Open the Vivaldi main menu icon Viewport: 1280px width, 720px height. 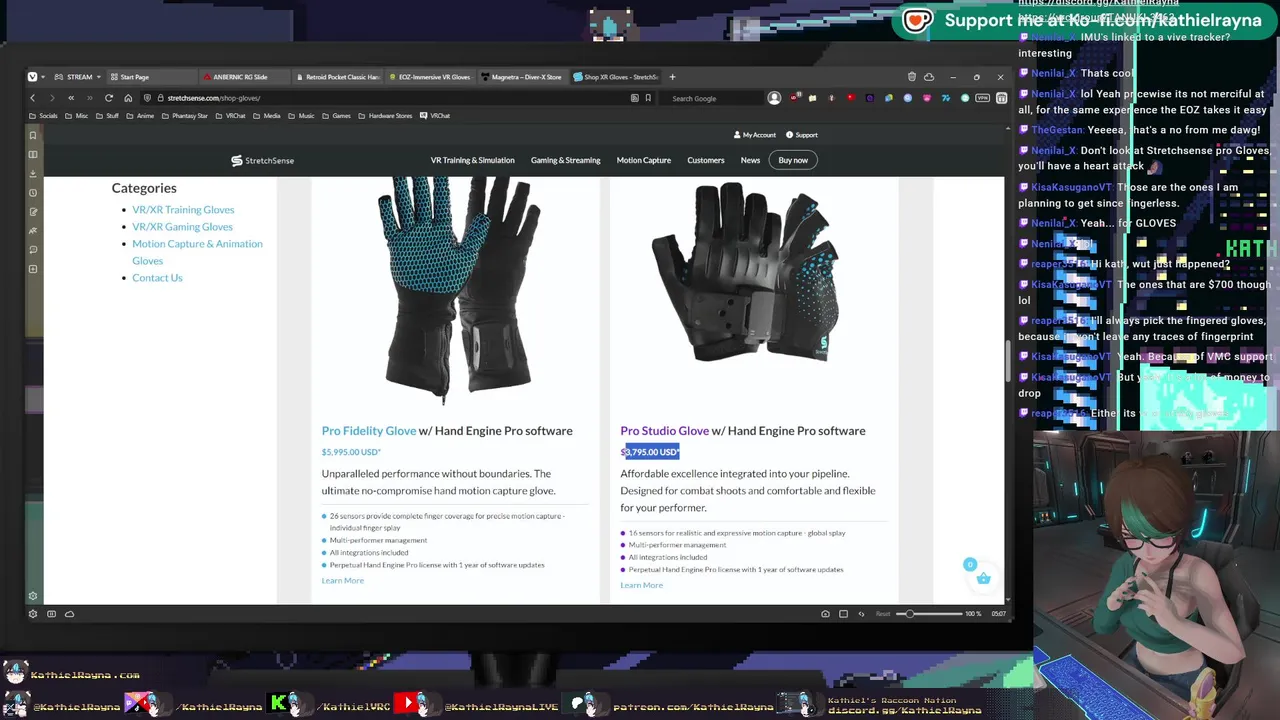(33, 77)
